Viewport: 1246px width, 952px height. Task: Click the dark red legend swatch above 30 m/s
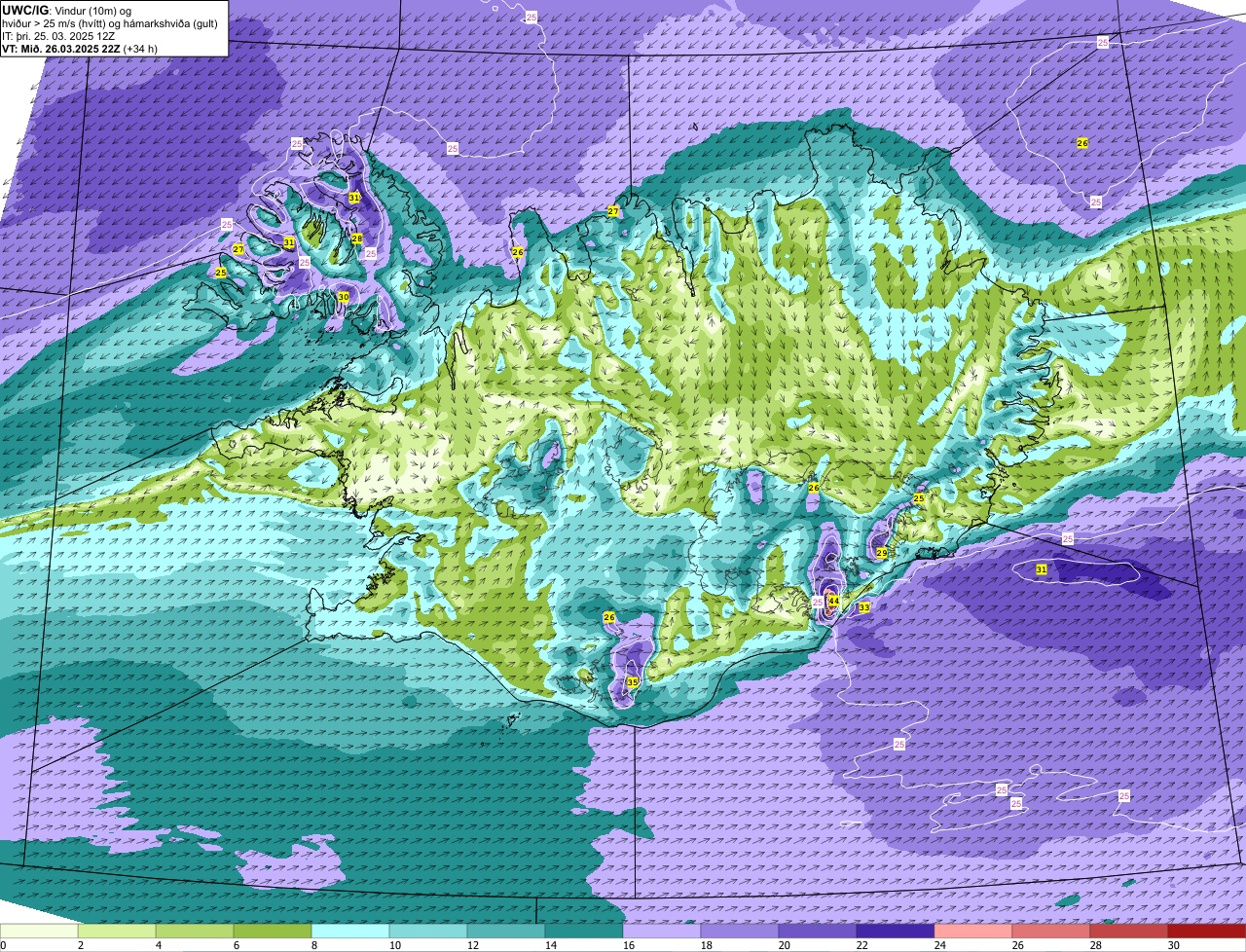[1207, 932]
